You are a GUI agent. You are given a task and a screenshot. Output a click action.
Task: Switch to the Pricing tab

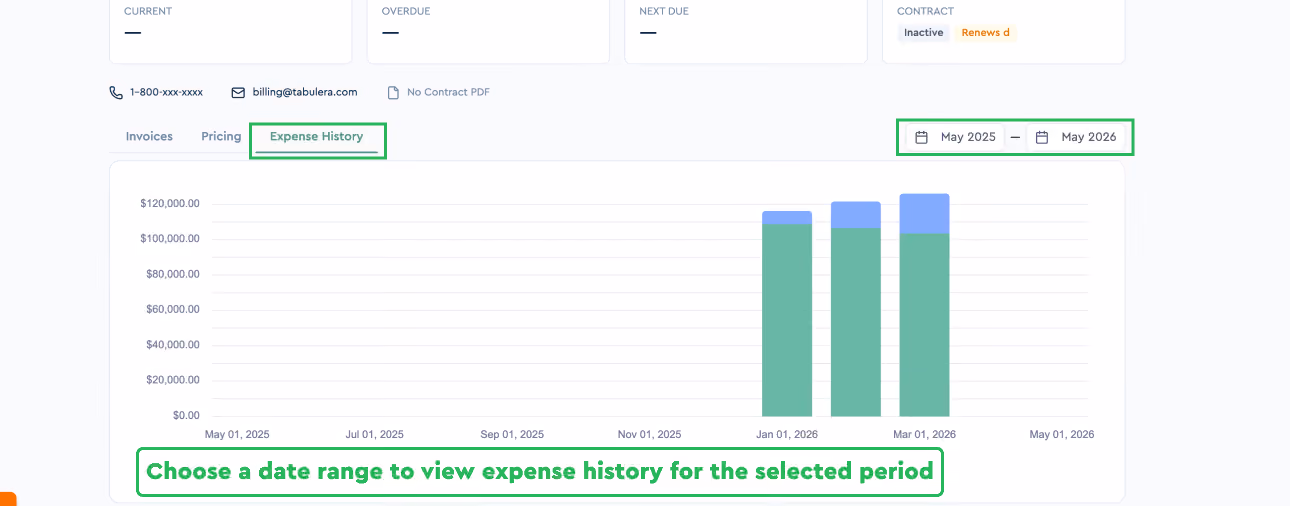coord(221,136)
